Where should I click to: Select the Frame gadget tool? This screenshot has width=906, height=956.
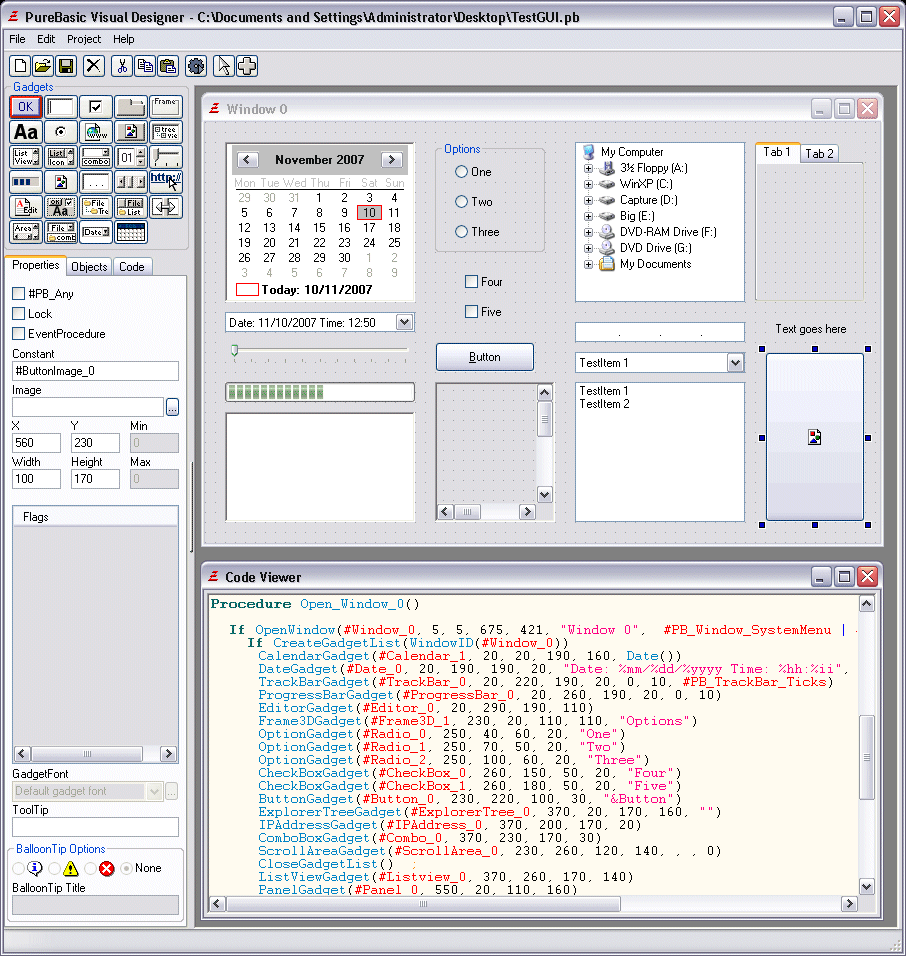(x=166, y=107)
